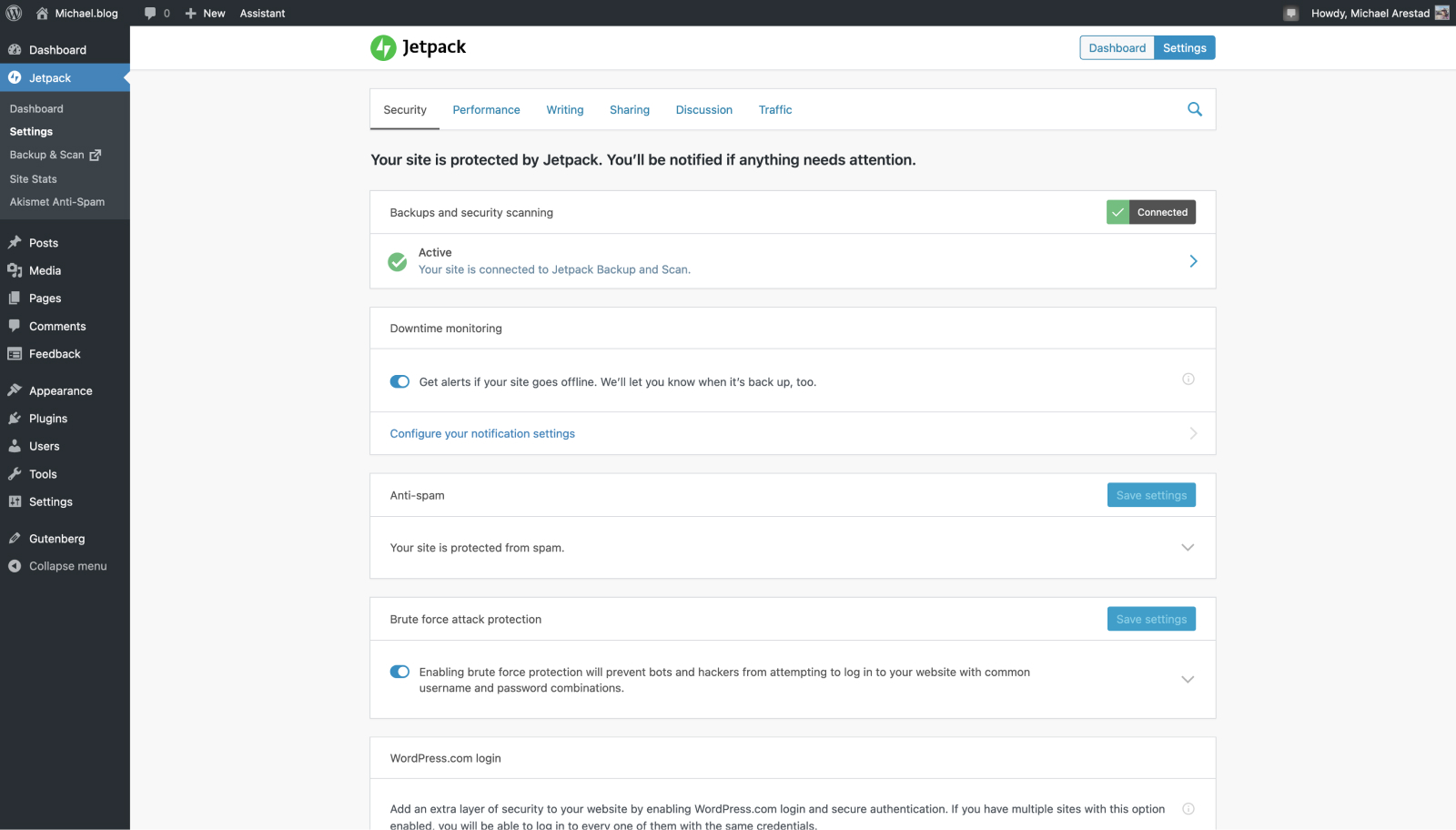Open notification settings right chevron
The width and height of the screenshot is (1456, 830).
pos(1193,433)
